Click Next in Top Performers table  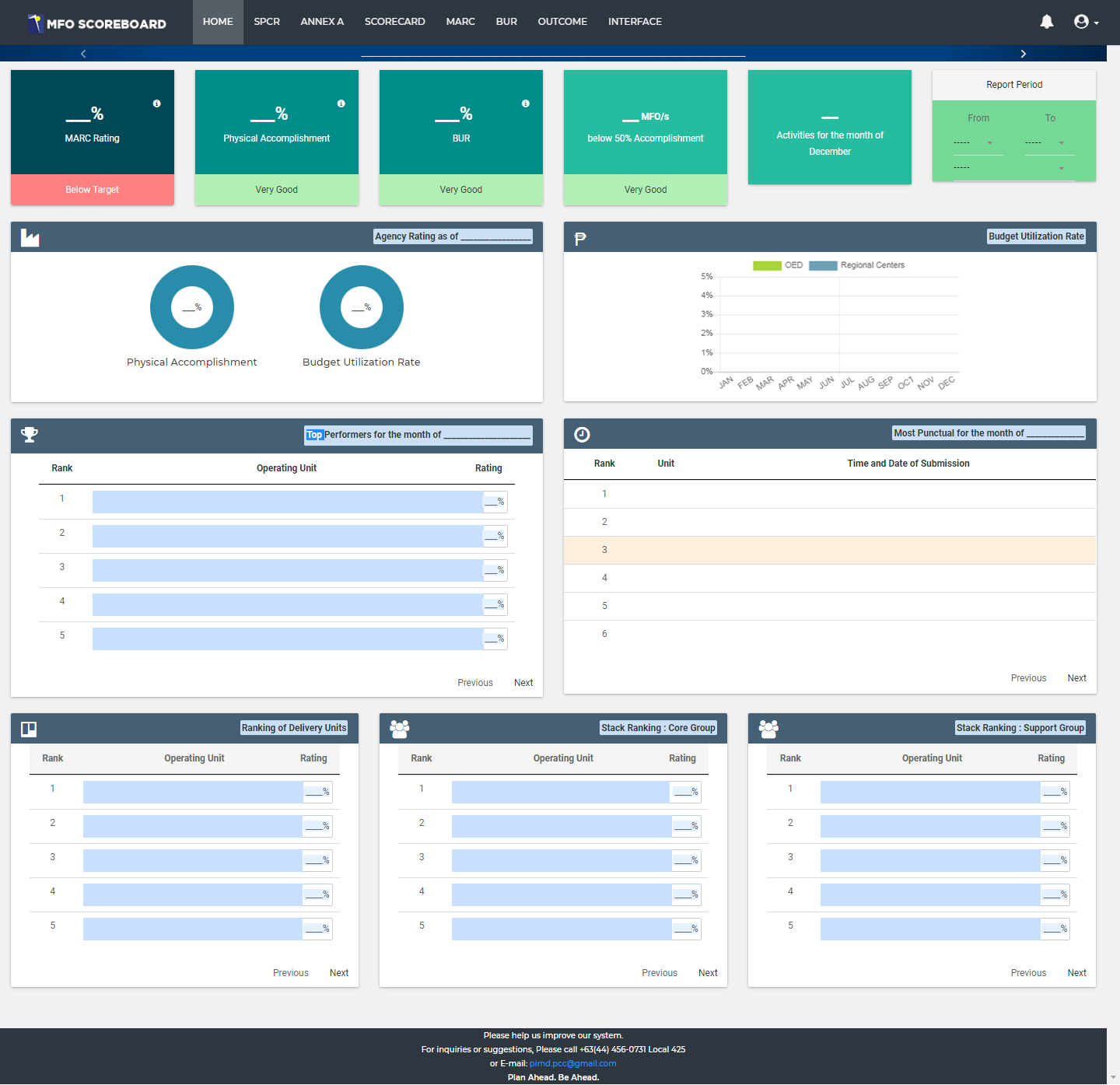coord(523,683)
